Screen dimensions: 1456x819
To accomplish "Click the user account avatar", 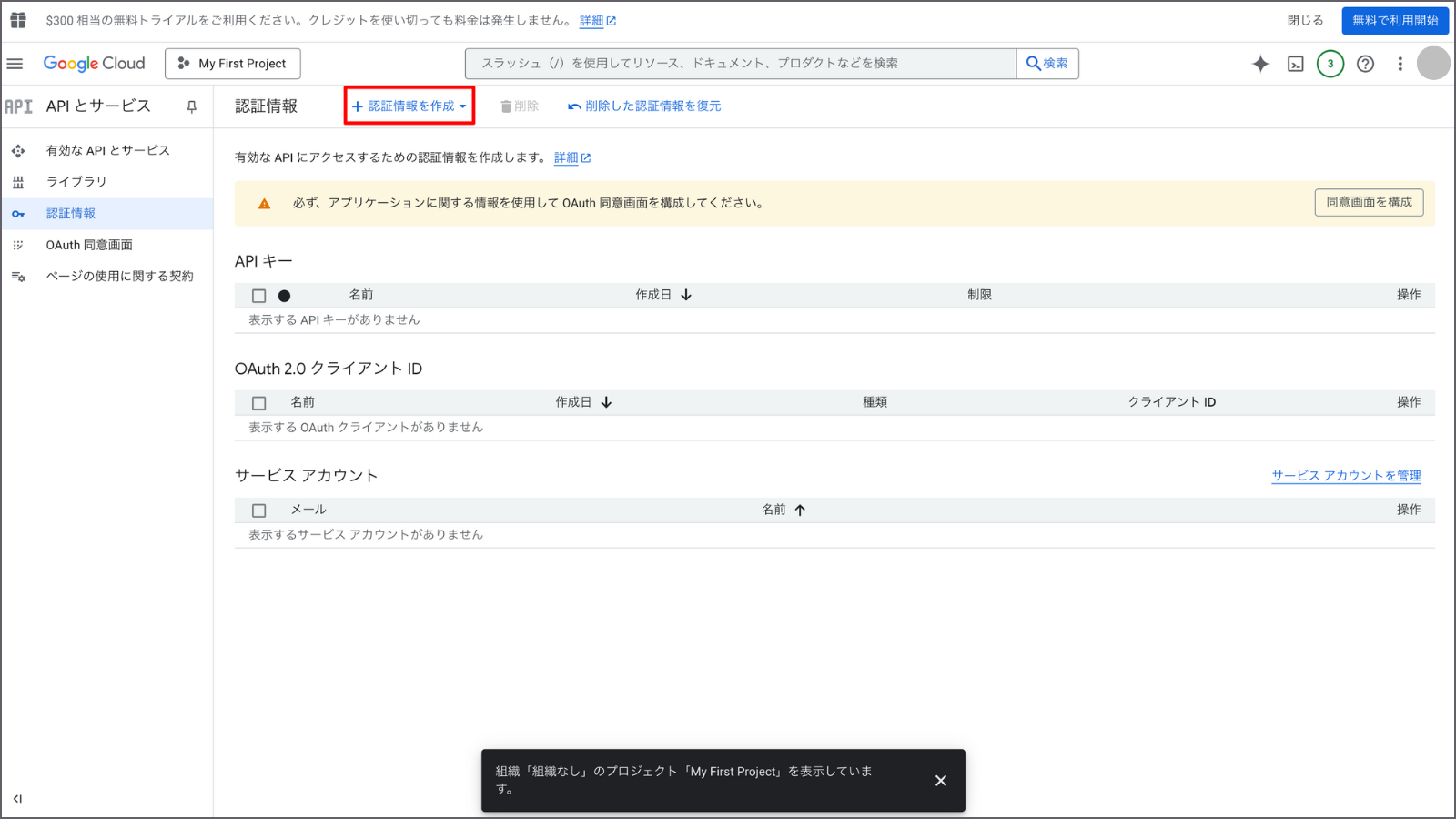I will [1433, 64].
